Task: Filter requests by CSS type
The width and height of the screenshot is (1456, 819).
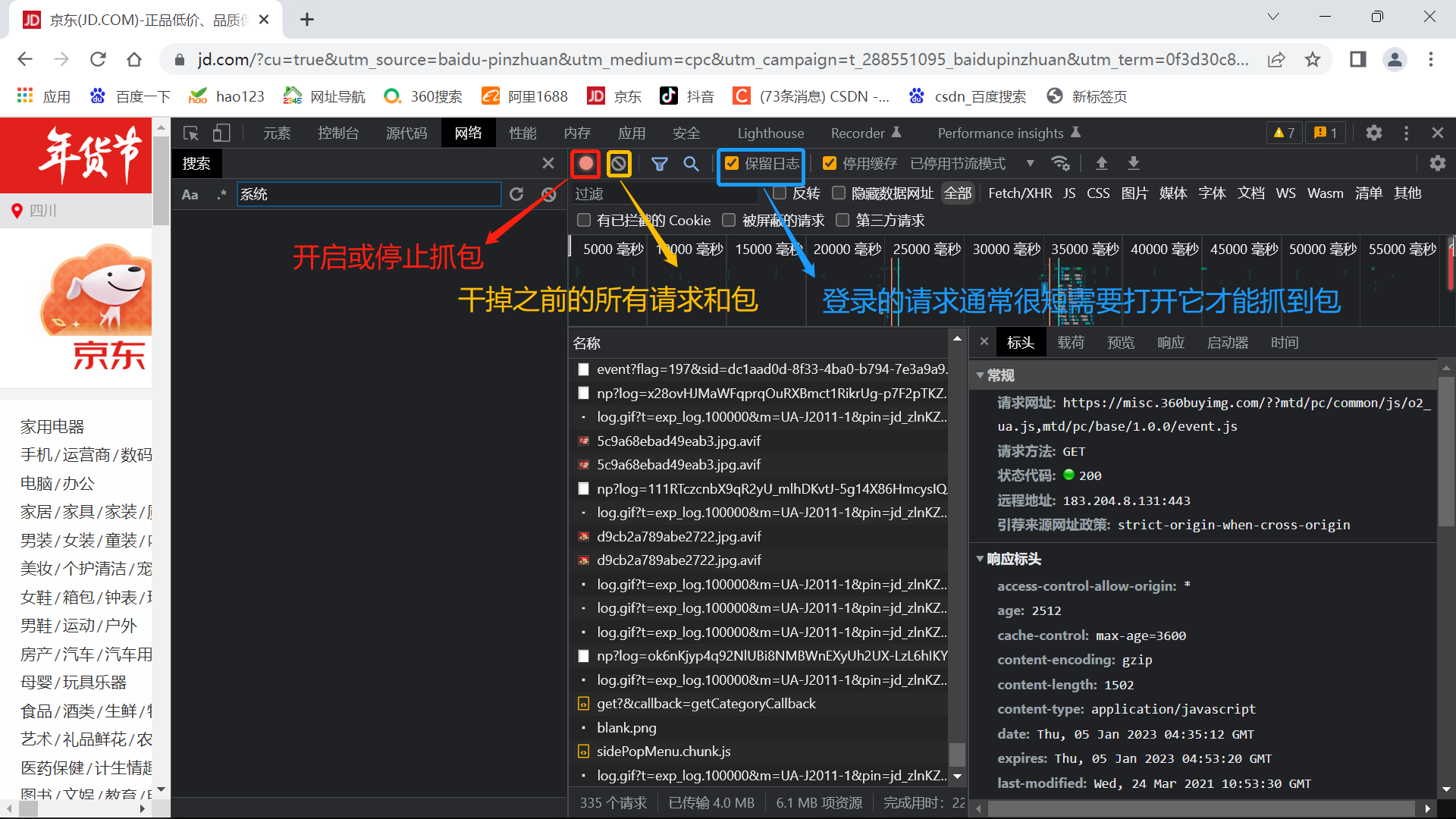Action: coord(1098,193)
